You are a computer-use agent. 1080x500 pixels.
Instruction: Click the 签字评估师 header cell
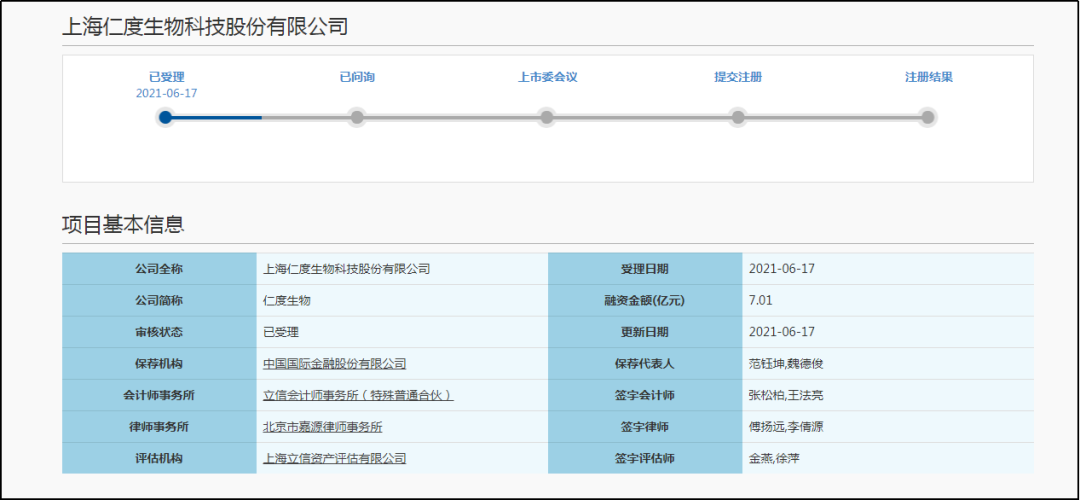point(645,458)
